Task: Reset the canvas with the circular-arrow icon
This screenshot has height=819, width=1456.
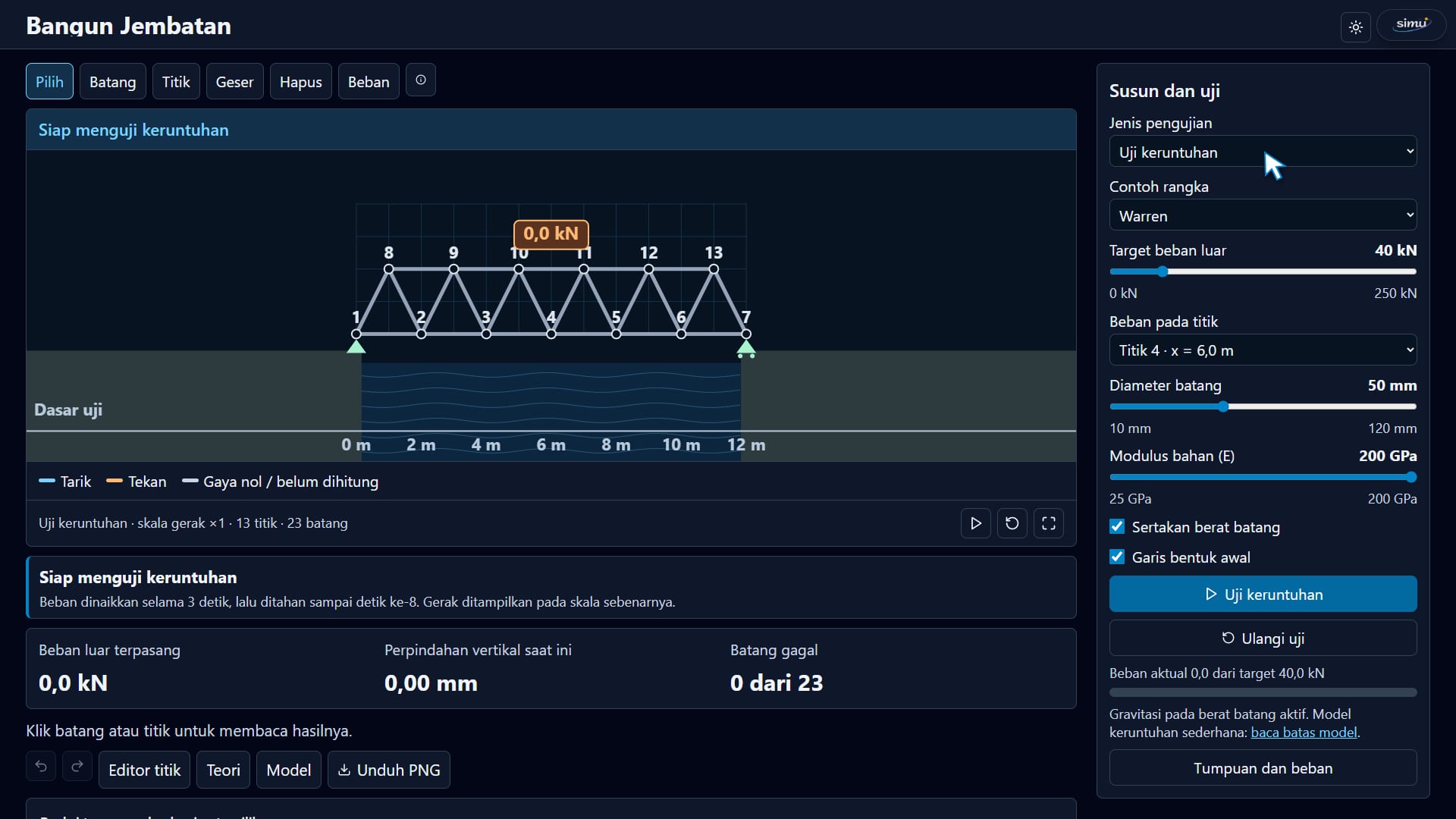Action: pos(1012,523)
